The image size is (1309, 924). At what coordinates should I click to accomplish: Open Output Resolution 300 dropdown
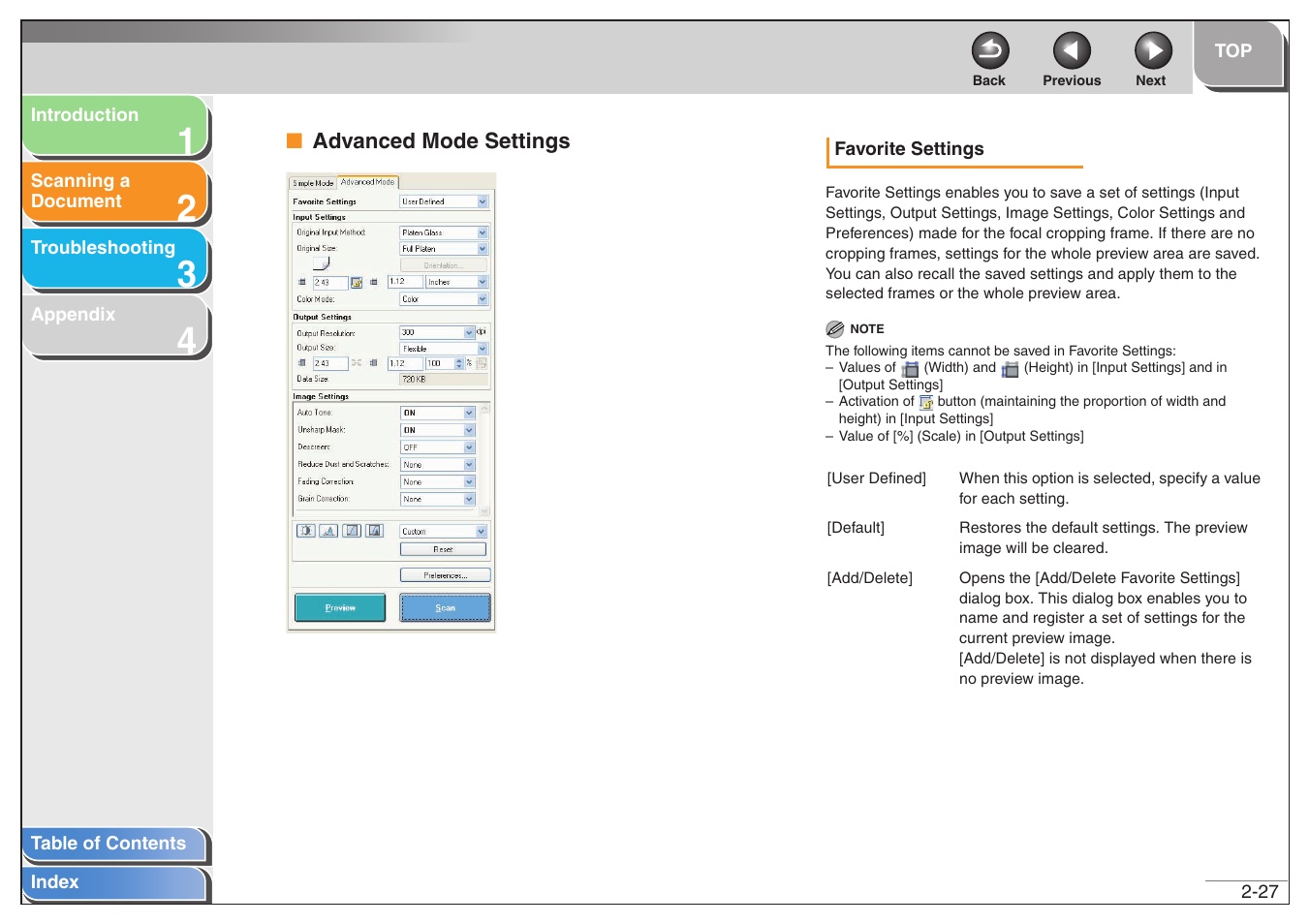coord(437,332)
